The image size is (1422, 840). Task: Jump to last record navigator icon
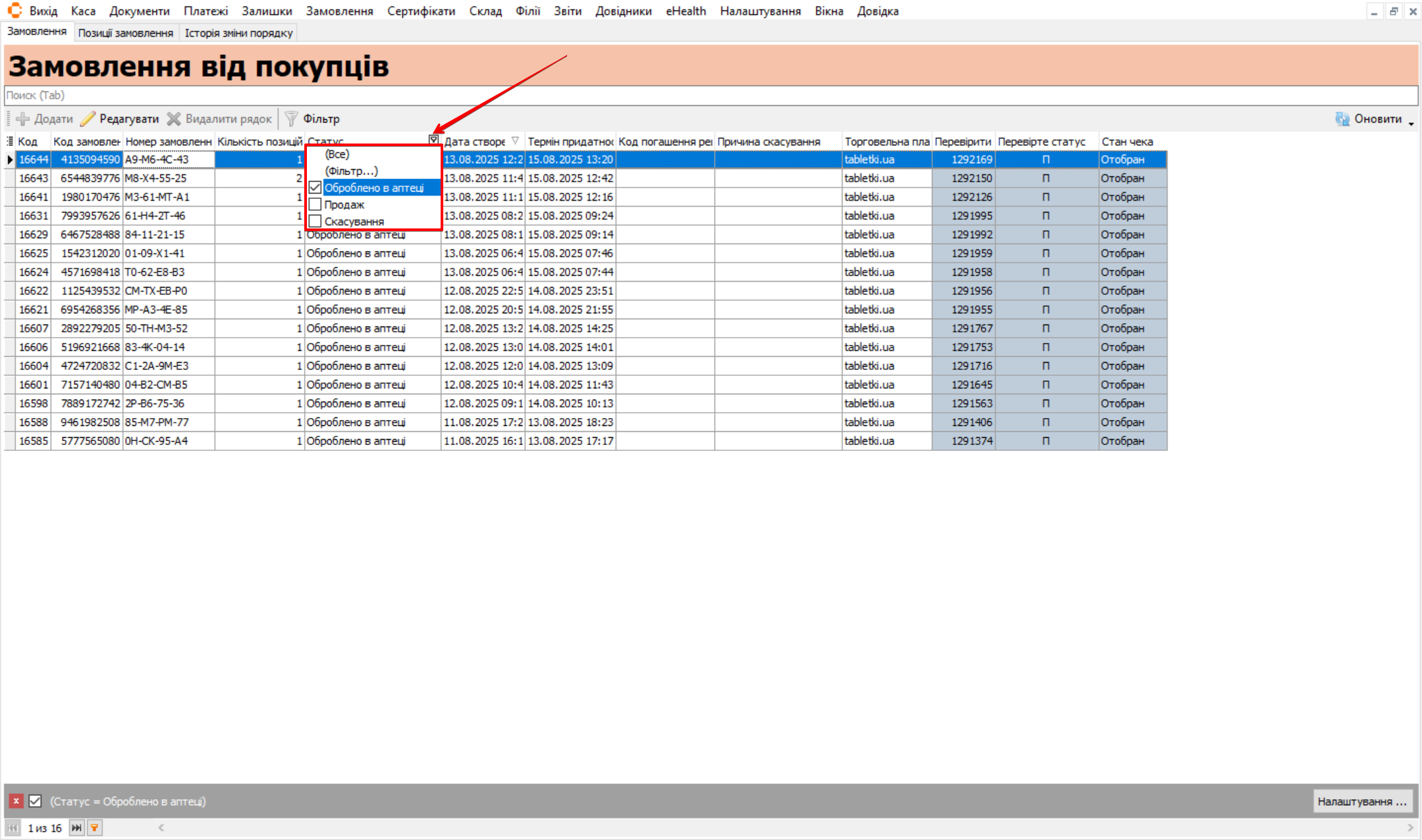point(76,828)
